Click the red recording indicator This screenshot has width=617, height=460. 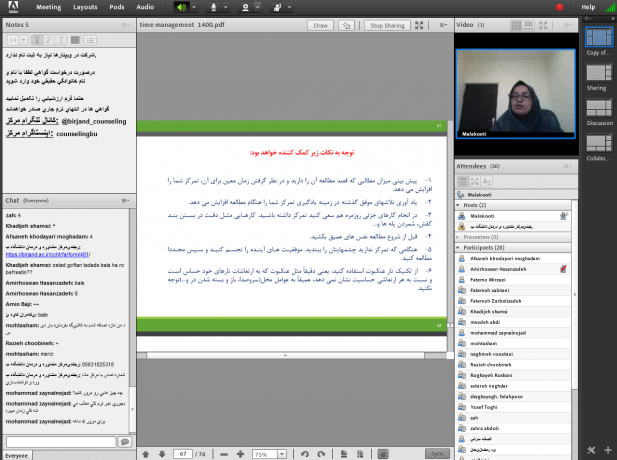point(559,7)
